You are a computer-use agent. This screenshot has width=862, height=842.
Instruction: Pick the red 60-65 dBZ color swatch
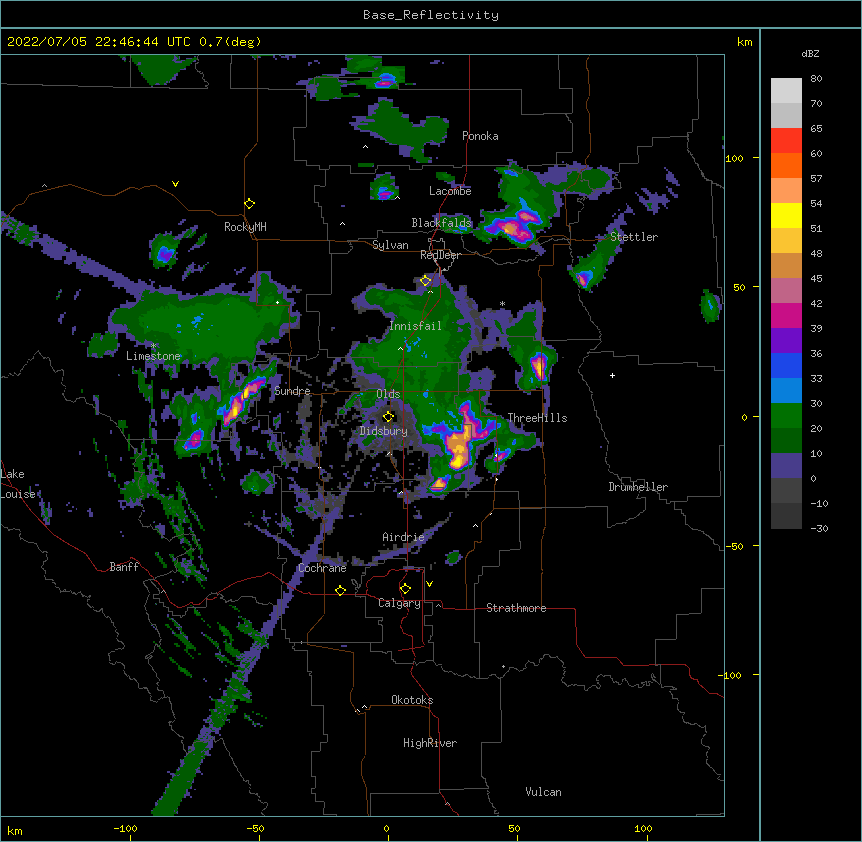(786, 141)
